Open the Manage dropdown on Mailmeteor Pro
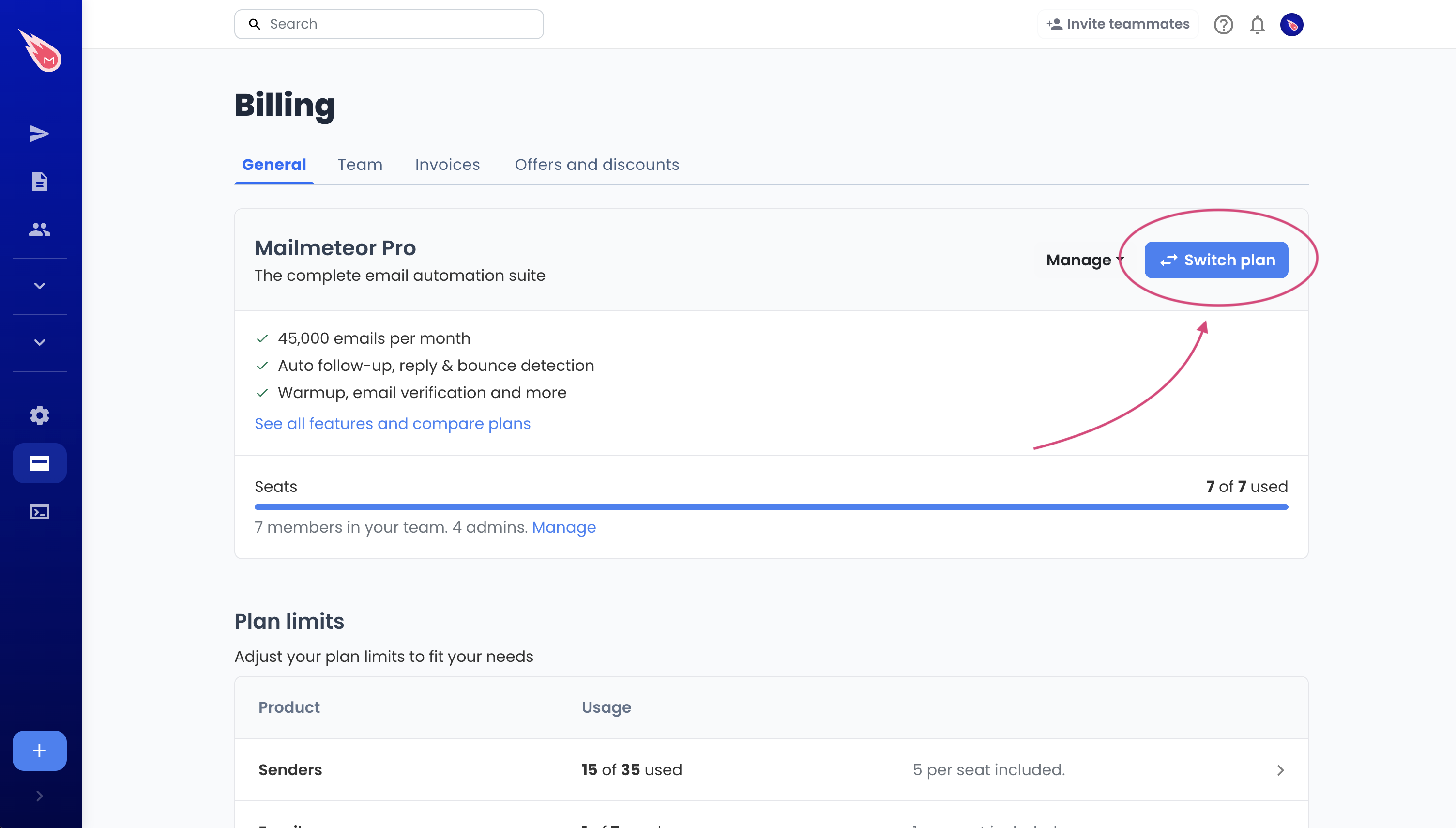Viewport: 1456px width, 828px height. click(x=1083, y=260)
